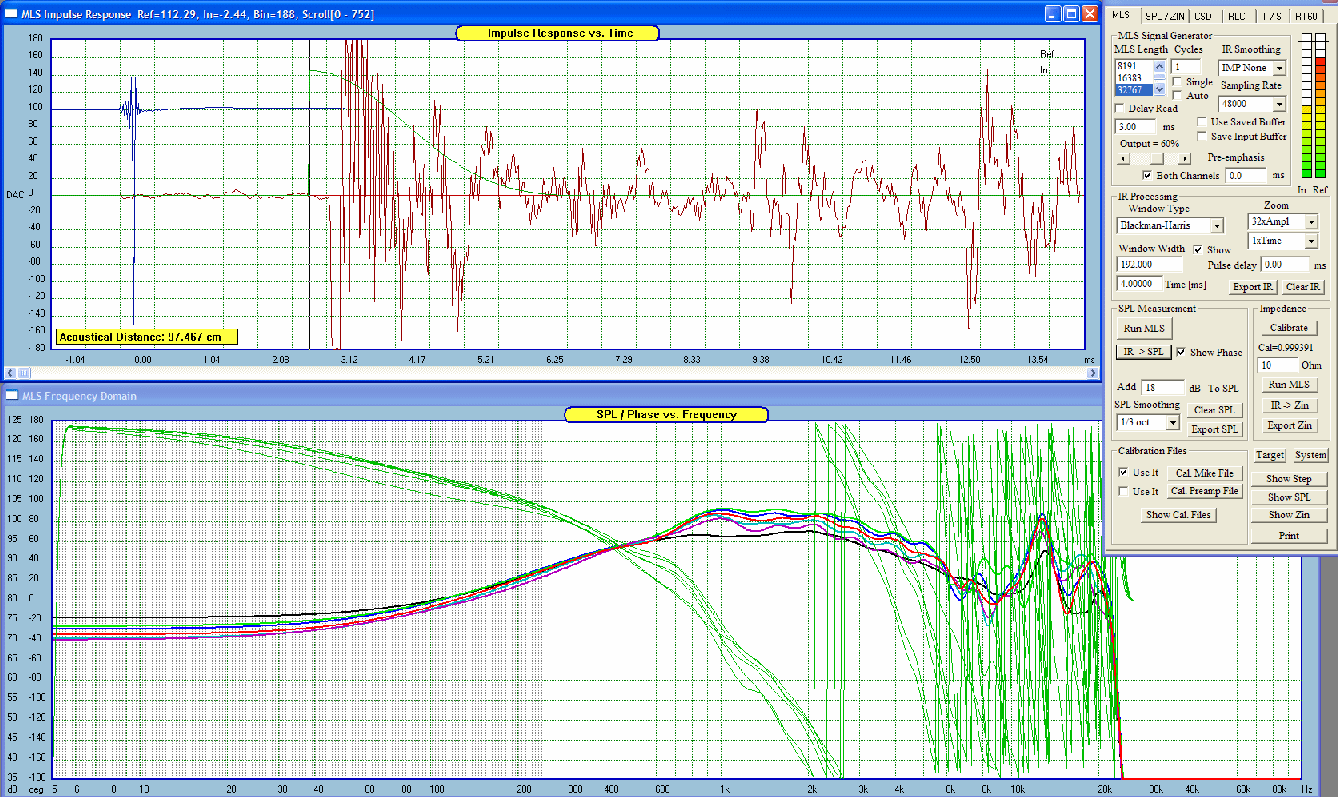The image size is (1338, 797).
Task: Click the Time [ms] input field
Action: tap(1139, 284)
